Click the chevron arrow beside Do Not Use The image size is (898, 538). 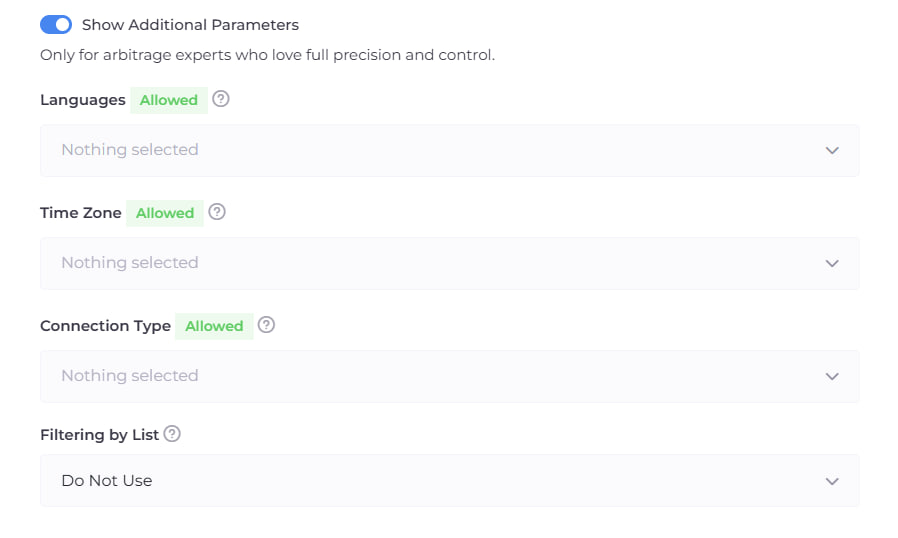click(831, 481)
